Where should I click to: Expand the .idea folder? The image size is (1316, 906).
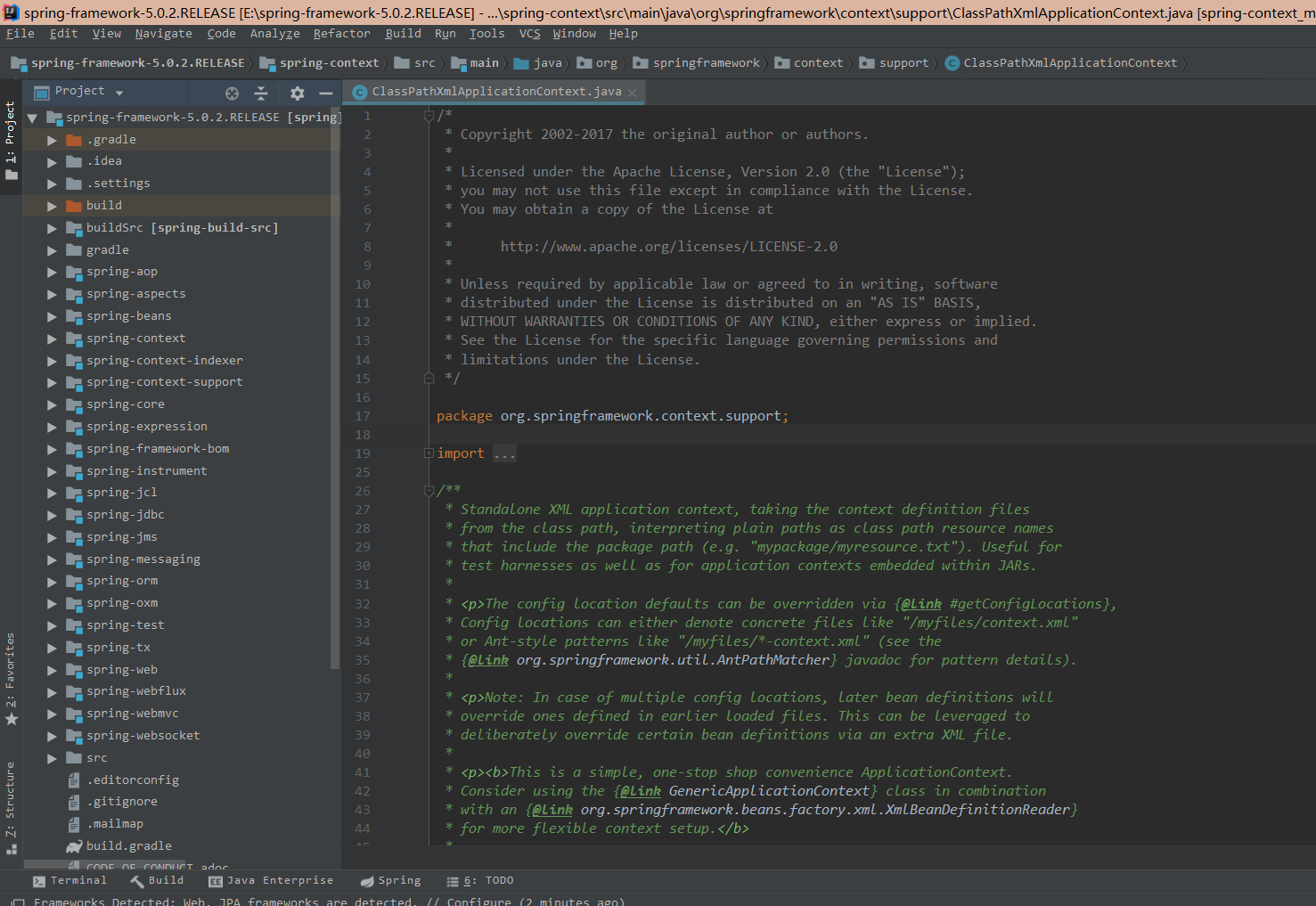[x=52, y=162]
